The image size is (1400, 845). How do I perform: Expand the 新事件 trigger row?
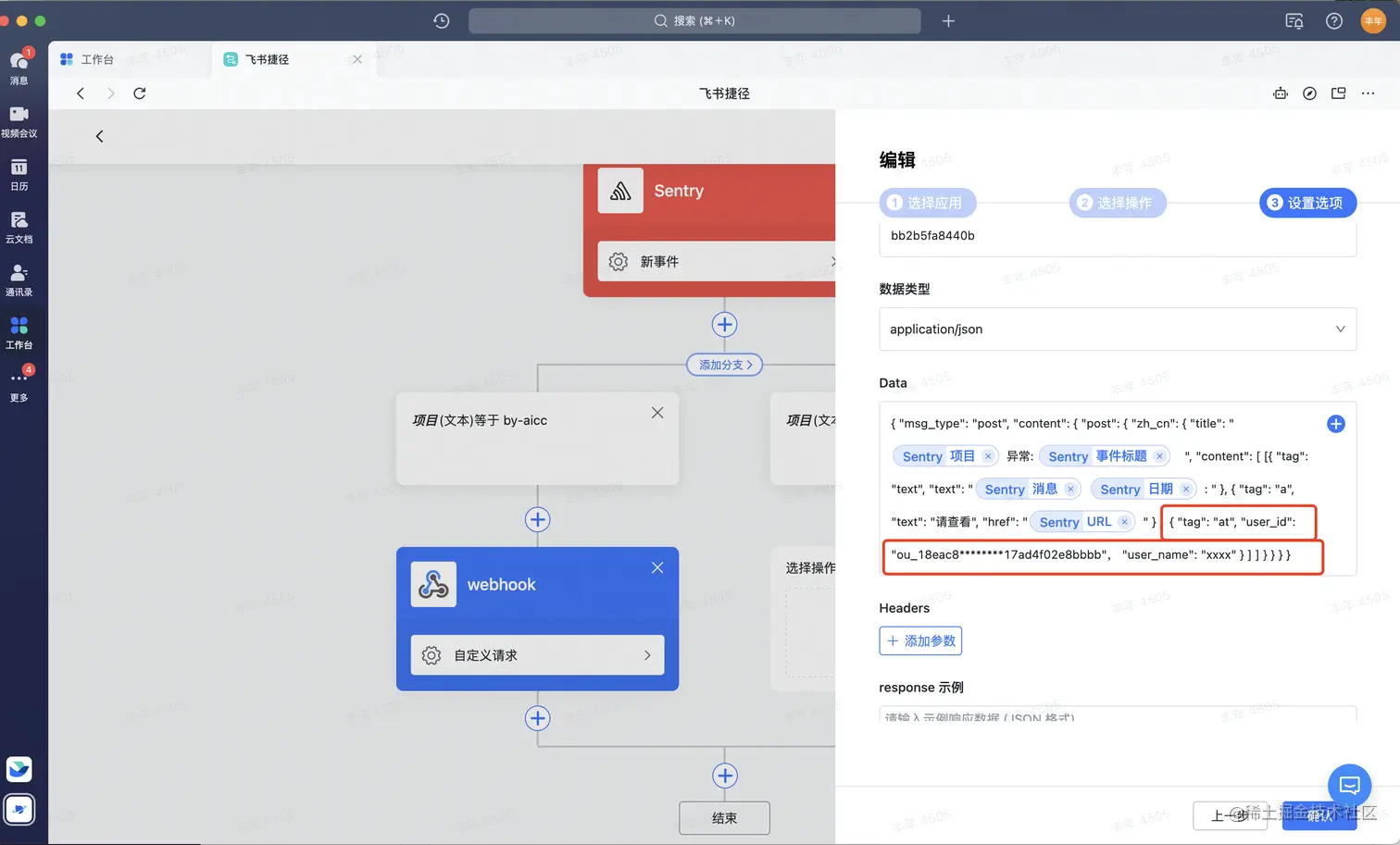(717, 262)
